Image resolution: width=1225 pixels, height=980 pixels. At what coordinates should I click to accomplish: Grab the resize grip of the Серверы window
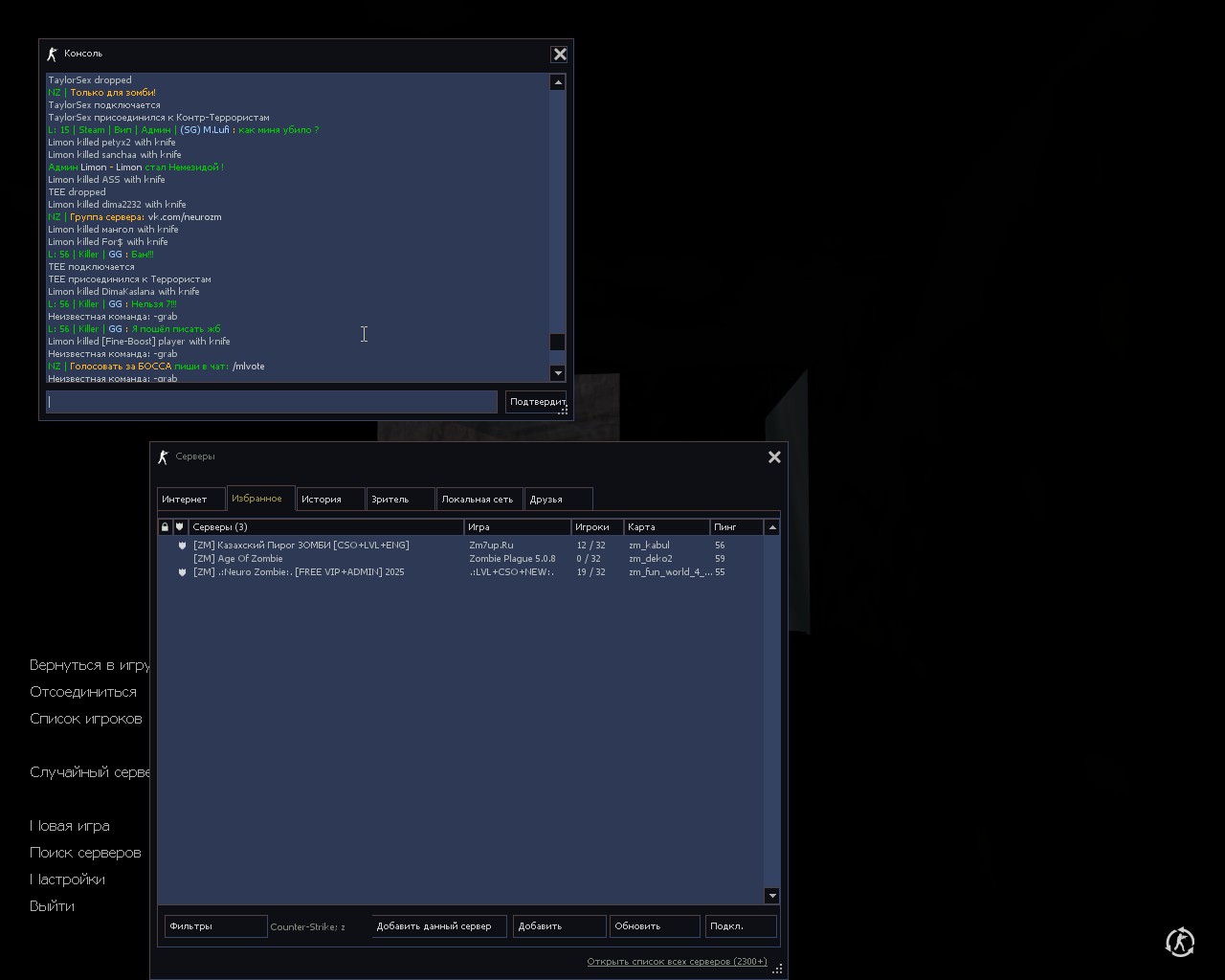point(777,969)
